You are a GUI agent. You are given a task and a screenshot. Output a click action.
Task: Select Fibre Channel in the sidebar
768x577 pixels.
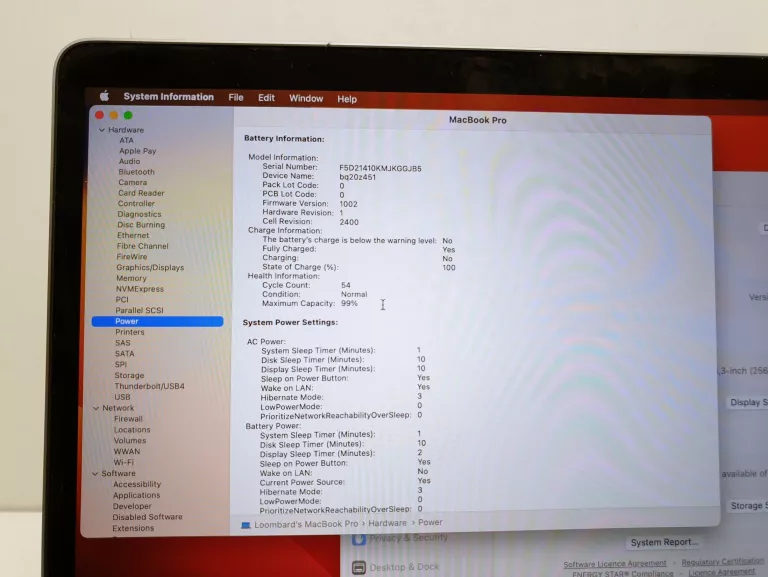tap(143, 246)
